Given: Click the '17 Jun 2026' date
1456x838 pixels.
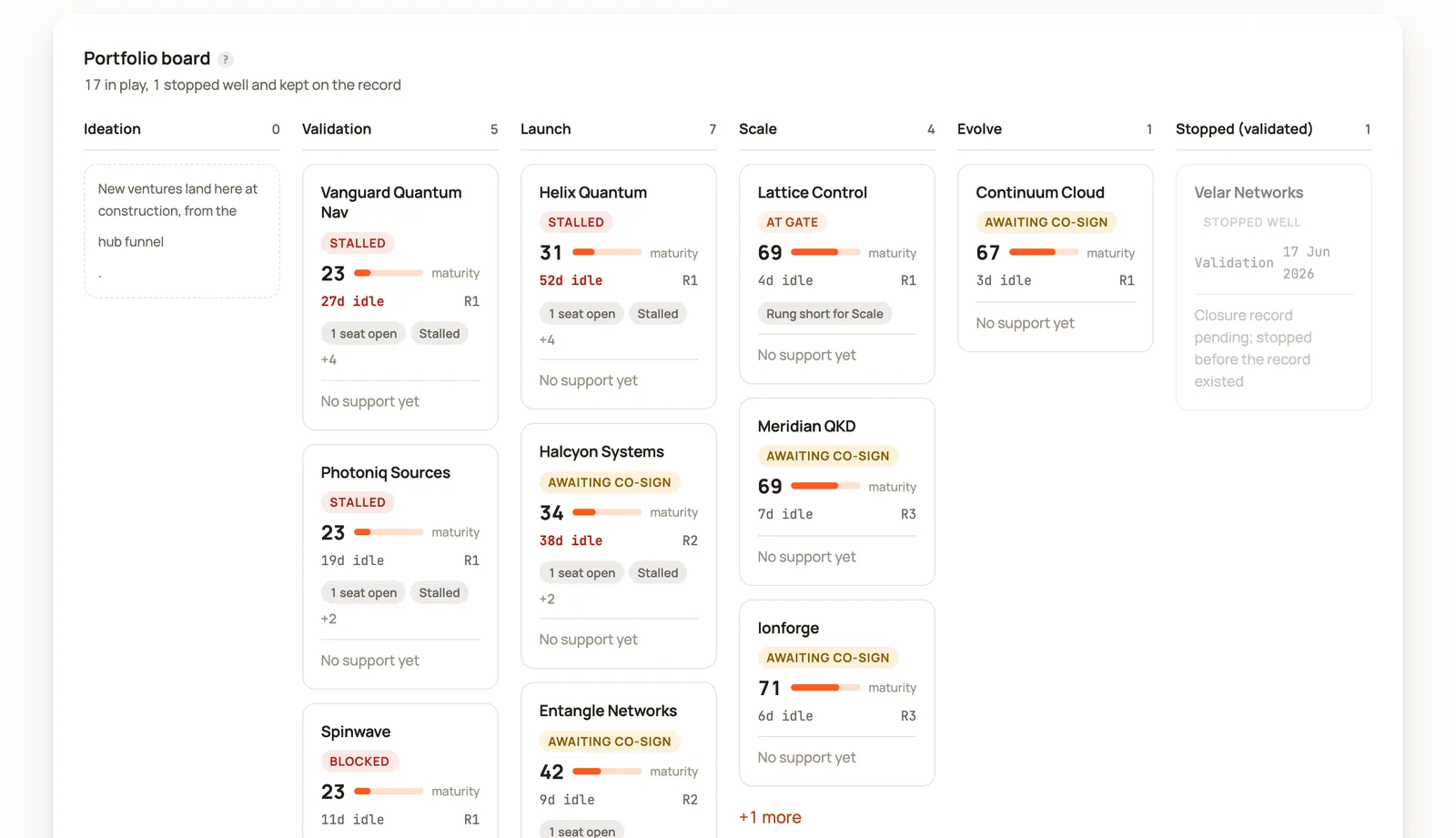Looking at the screenshot, I should 1307,263.
